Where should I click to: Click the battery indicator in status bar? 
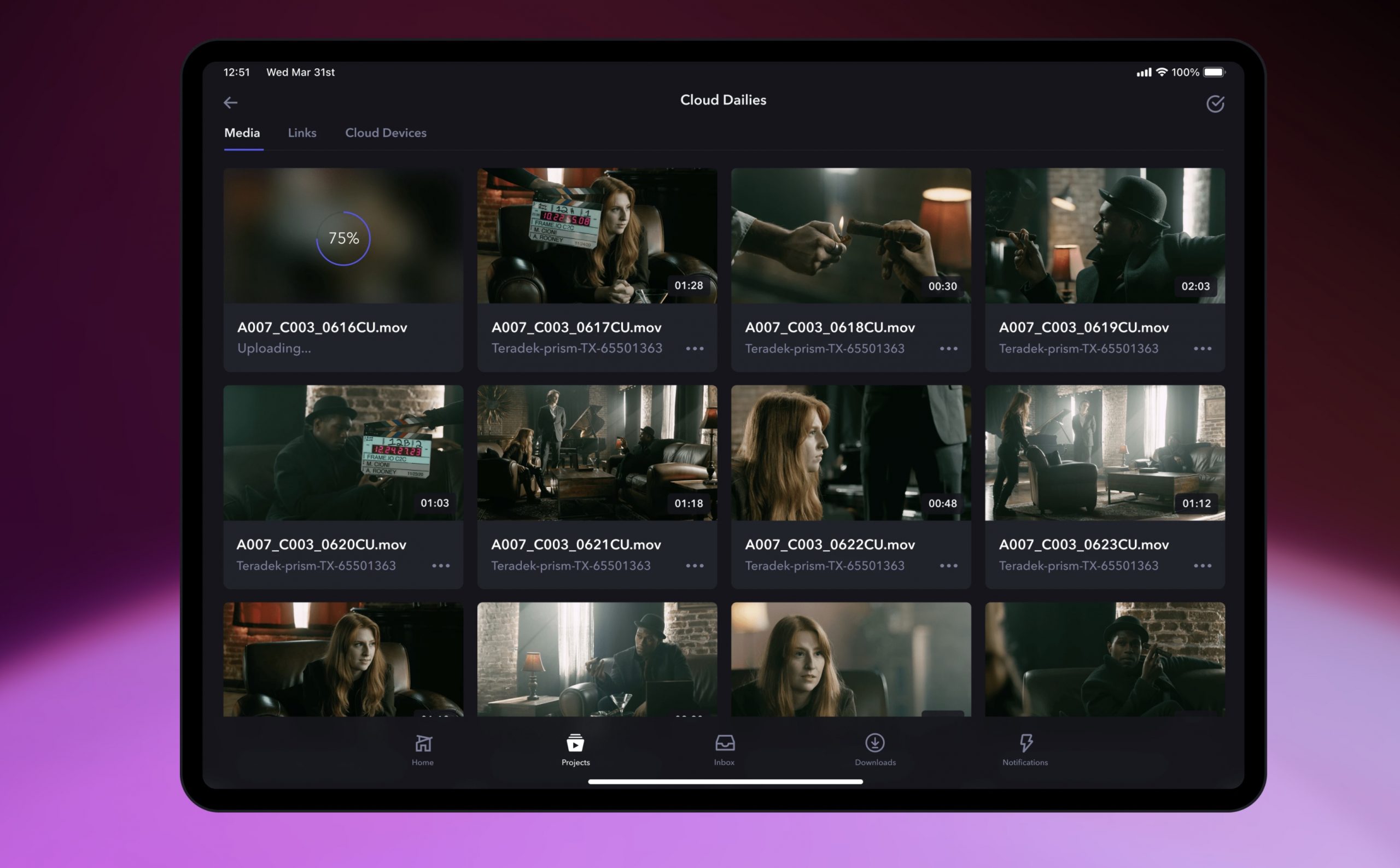1214,72
